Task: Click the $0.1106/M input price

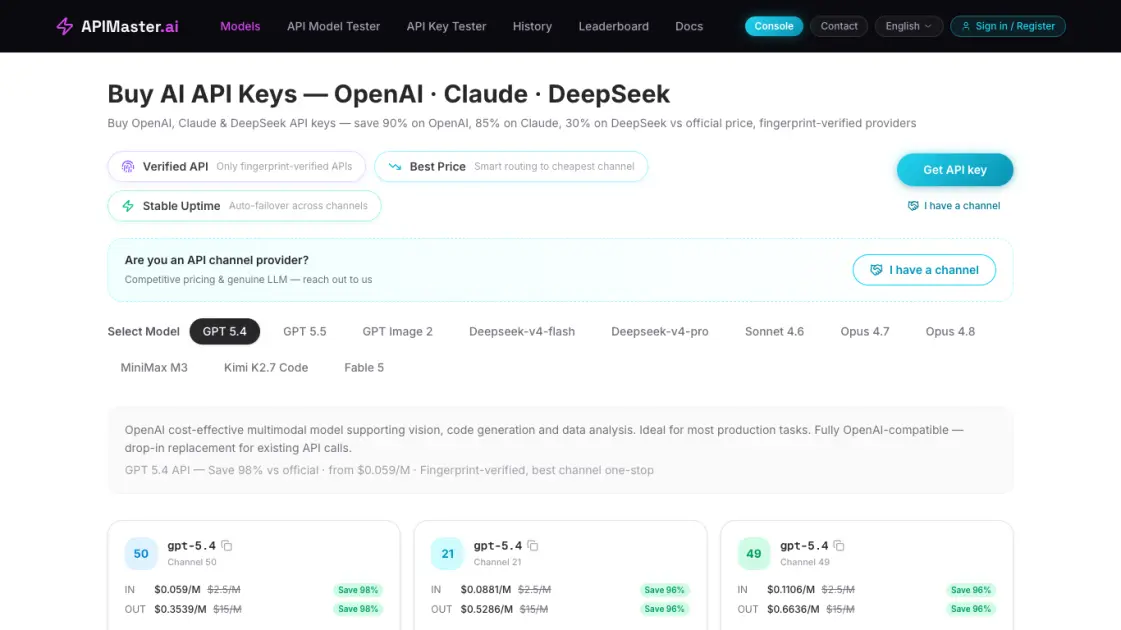Action: click(791, 590)
